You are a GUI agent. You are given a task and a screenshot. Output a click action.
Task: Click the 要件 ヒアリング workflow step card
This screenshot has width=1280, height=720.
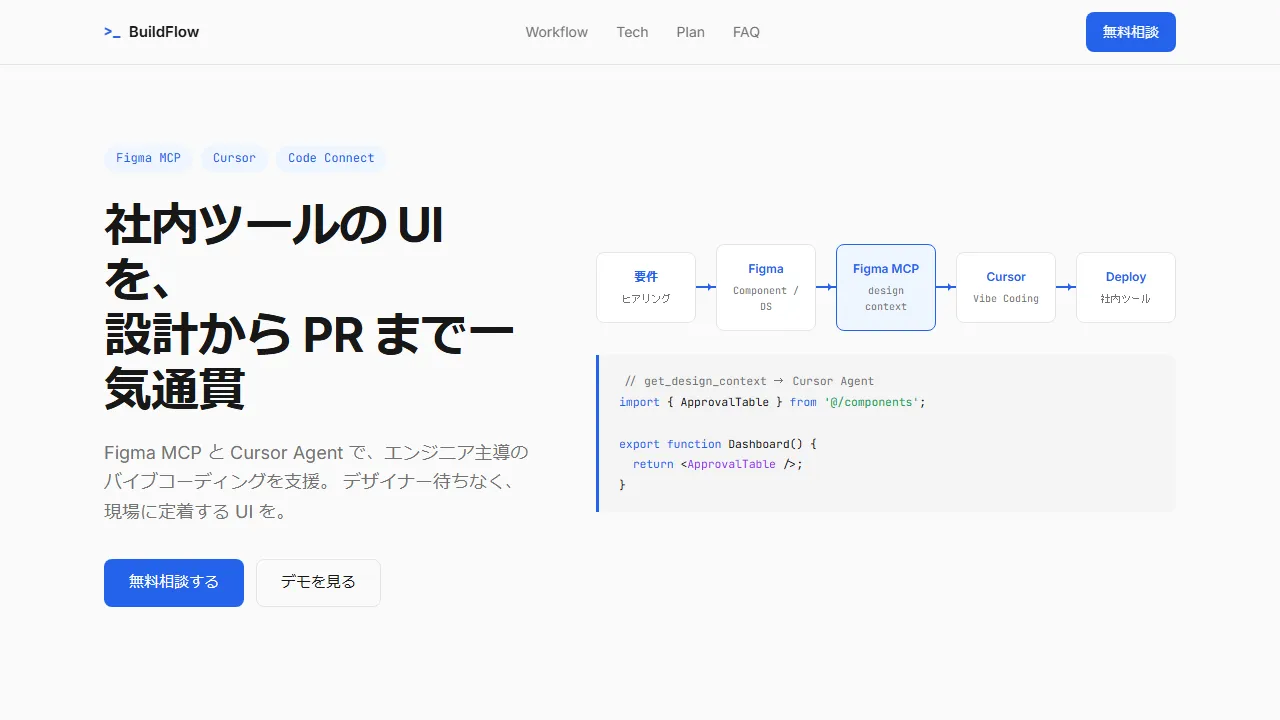click(646, 287)
